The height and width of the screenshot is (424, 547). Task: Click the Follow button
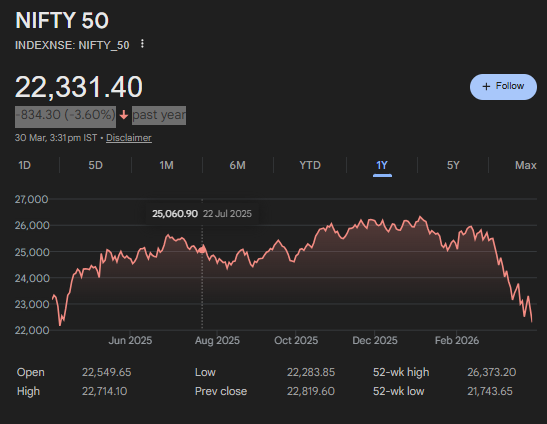point(503,87)
